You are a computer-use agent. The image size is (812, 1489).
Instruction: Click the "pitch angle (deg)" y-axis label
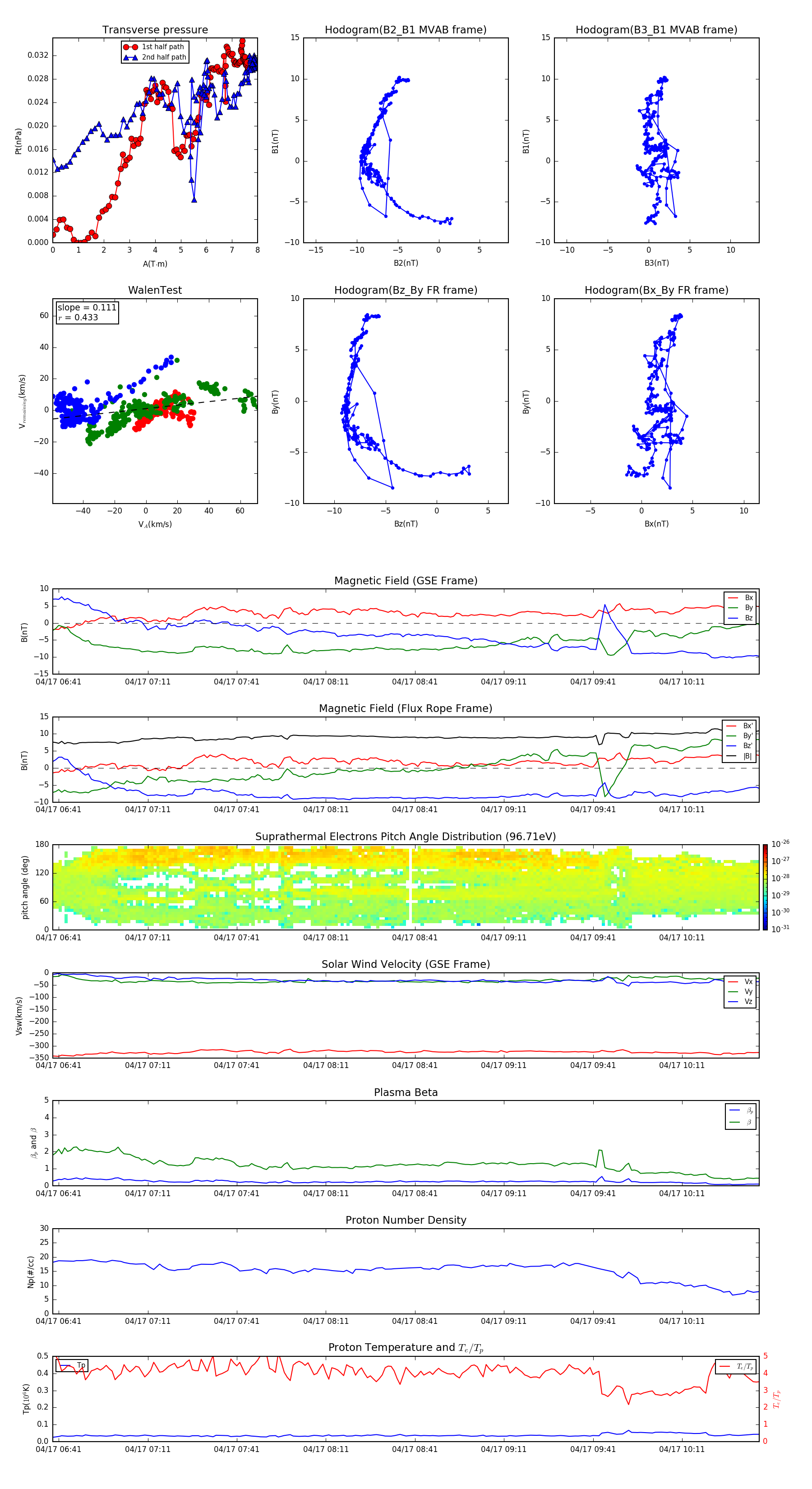[25, 887]
